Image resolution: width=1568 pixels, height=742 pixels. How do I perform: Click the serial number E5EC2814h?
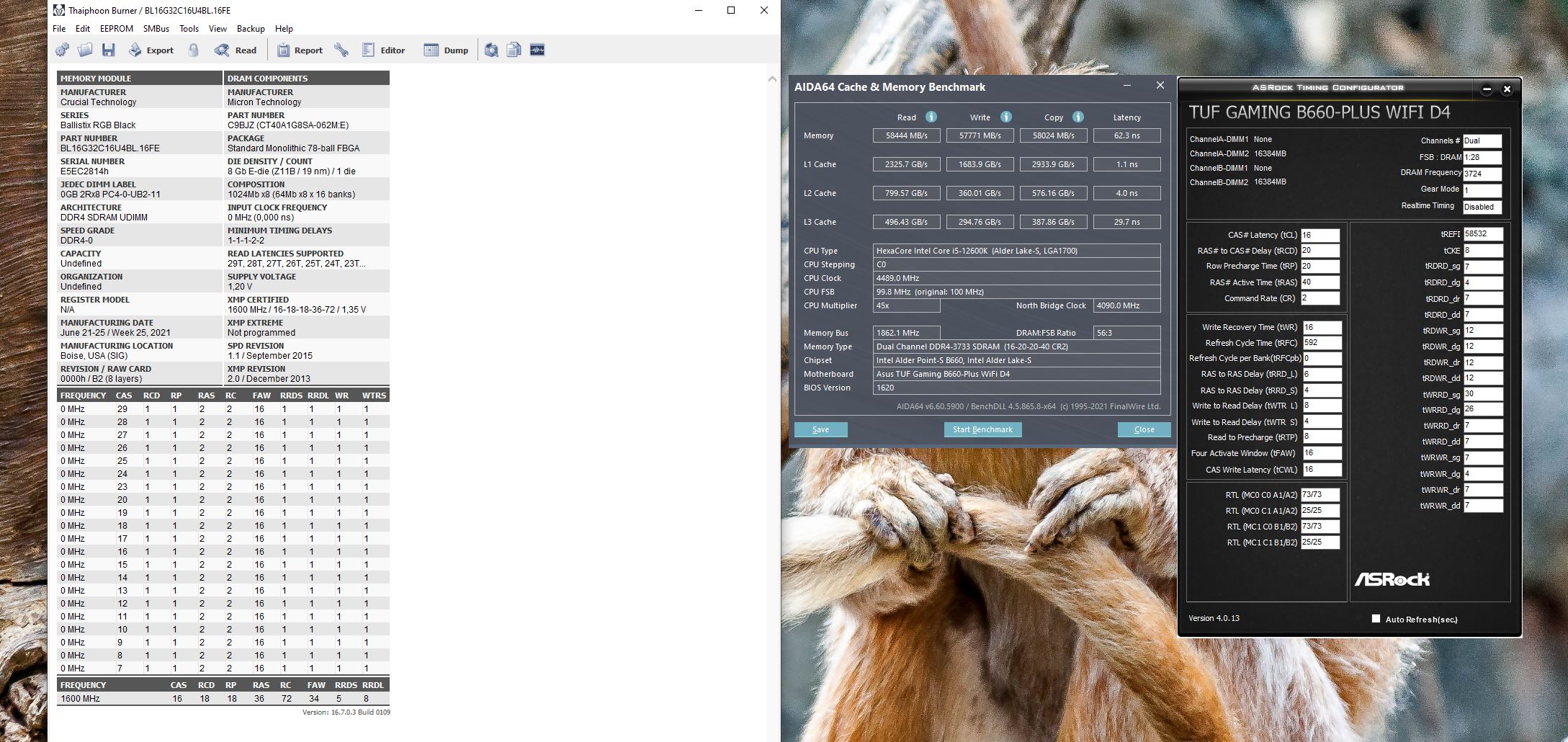pos(85,171)
